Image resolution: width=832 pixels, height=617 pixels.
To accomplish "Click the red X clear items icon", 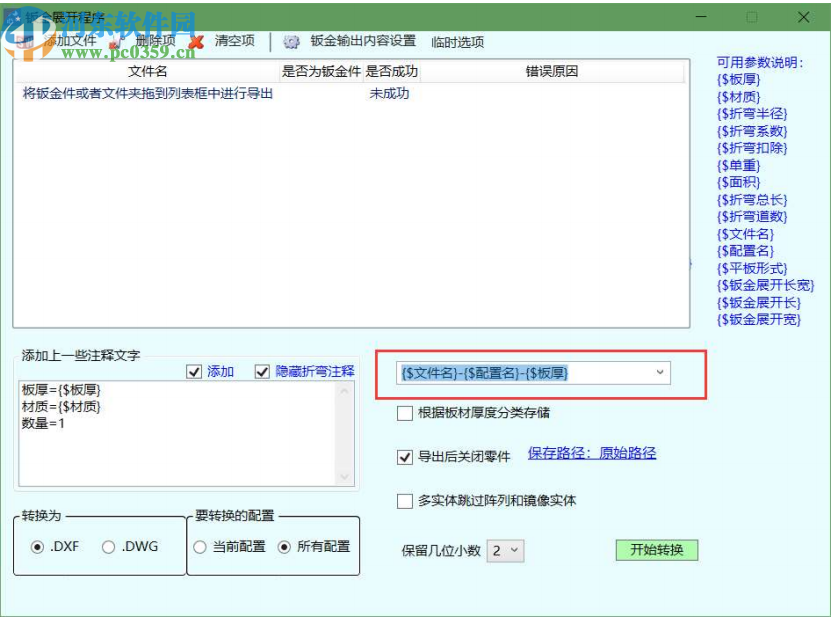I will pyautogui.click(x=196, y=42).
